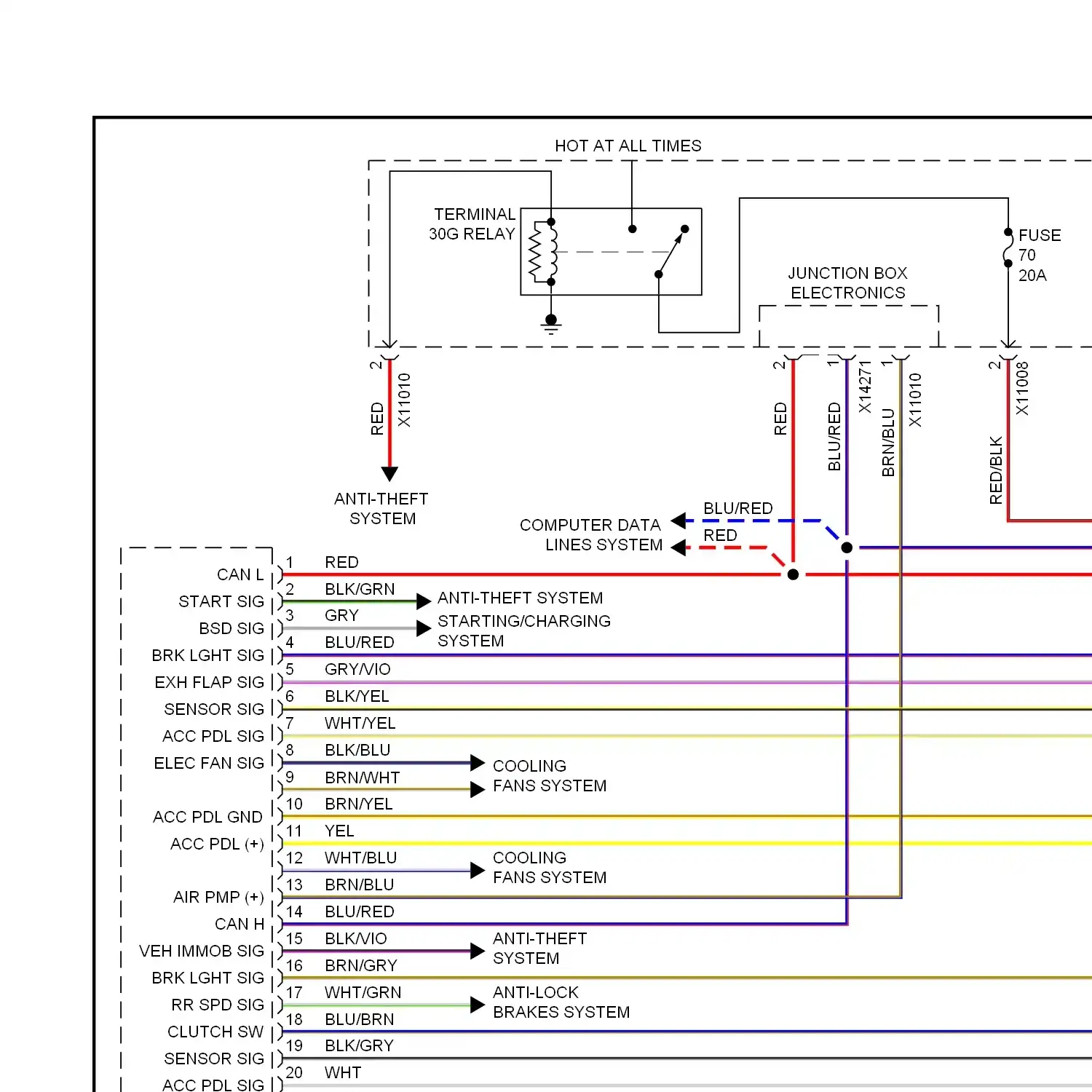Select the CLUTCH SW pin label
1092x1092 pixels.
[215, 1032]
